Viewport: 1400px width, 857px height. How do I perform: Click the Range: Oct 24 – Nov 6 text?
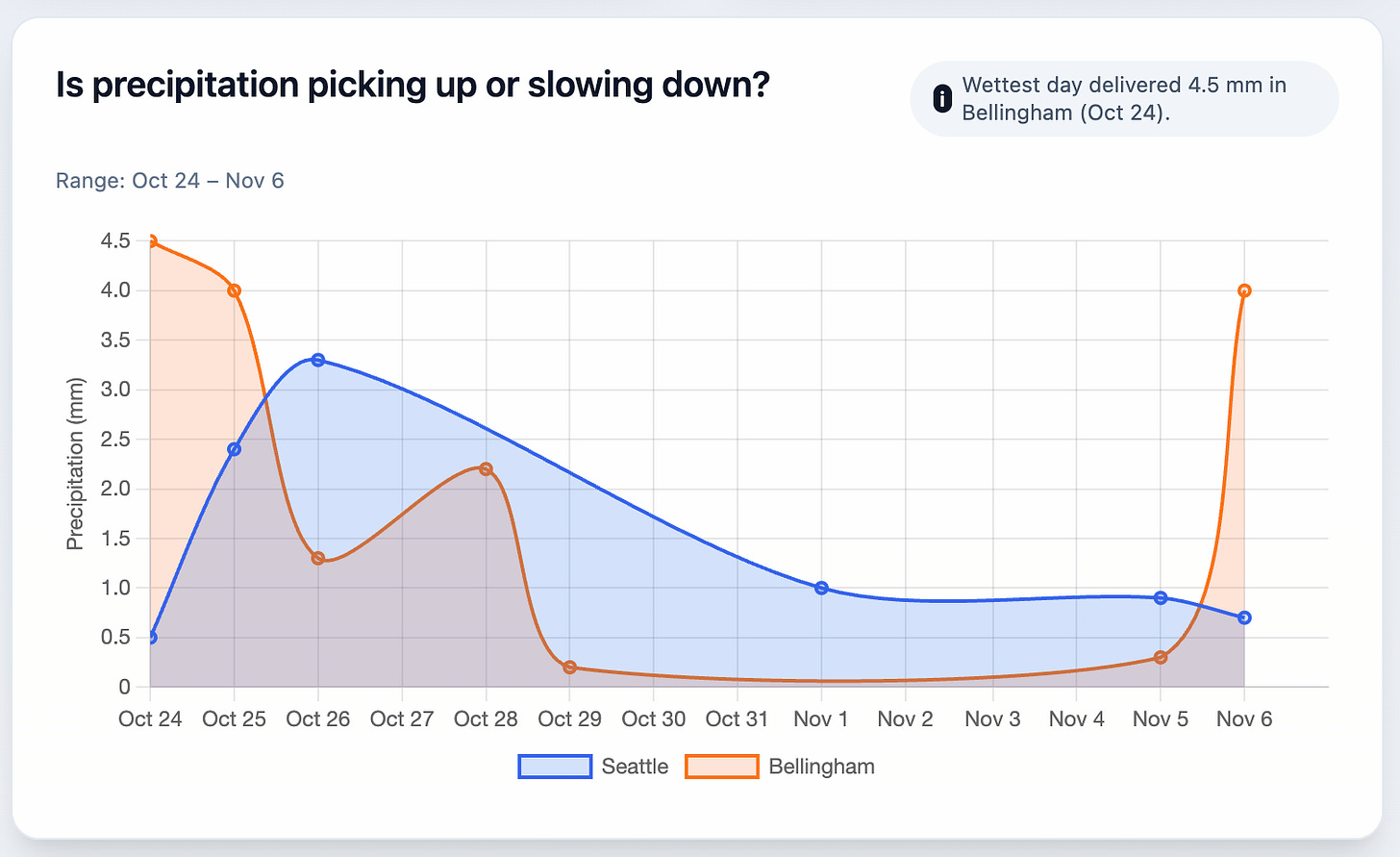click(x=170, y=181)
